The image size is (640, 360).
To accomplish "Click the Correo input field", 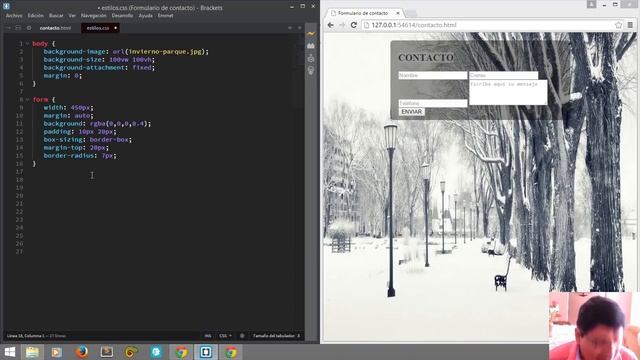I will [x=503, y=76].
